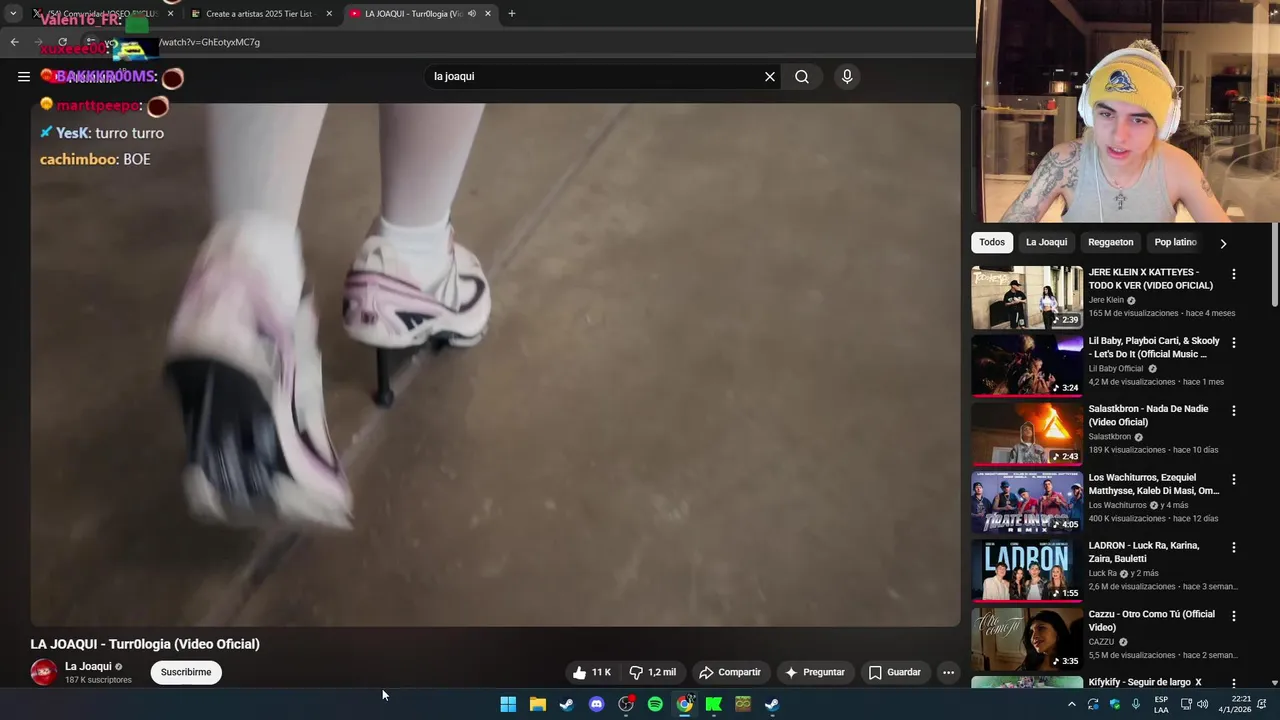Open OBS Studio taskbar icon
The height and width of the screenshot is (720, 1280).
point(626,704)
